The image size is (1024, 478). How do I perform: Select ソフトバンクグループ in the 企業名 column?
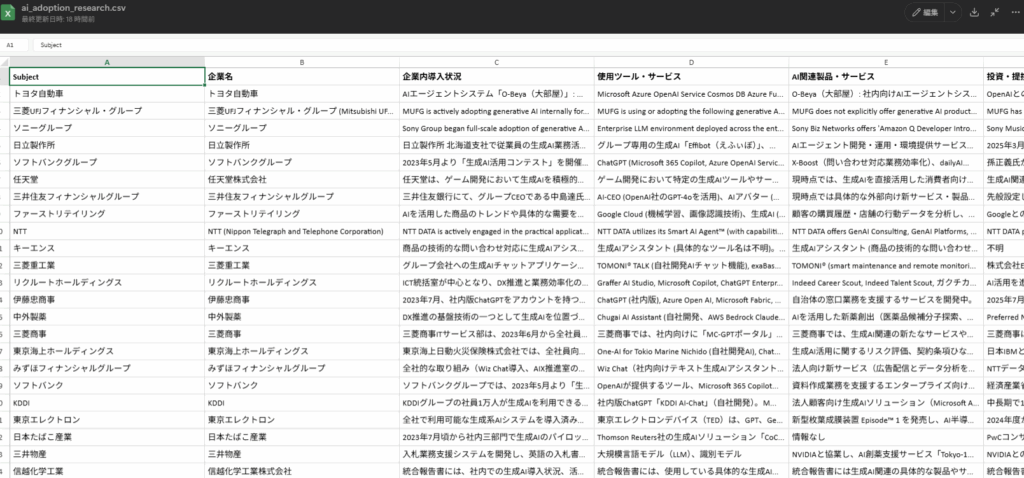click(302, 162)
